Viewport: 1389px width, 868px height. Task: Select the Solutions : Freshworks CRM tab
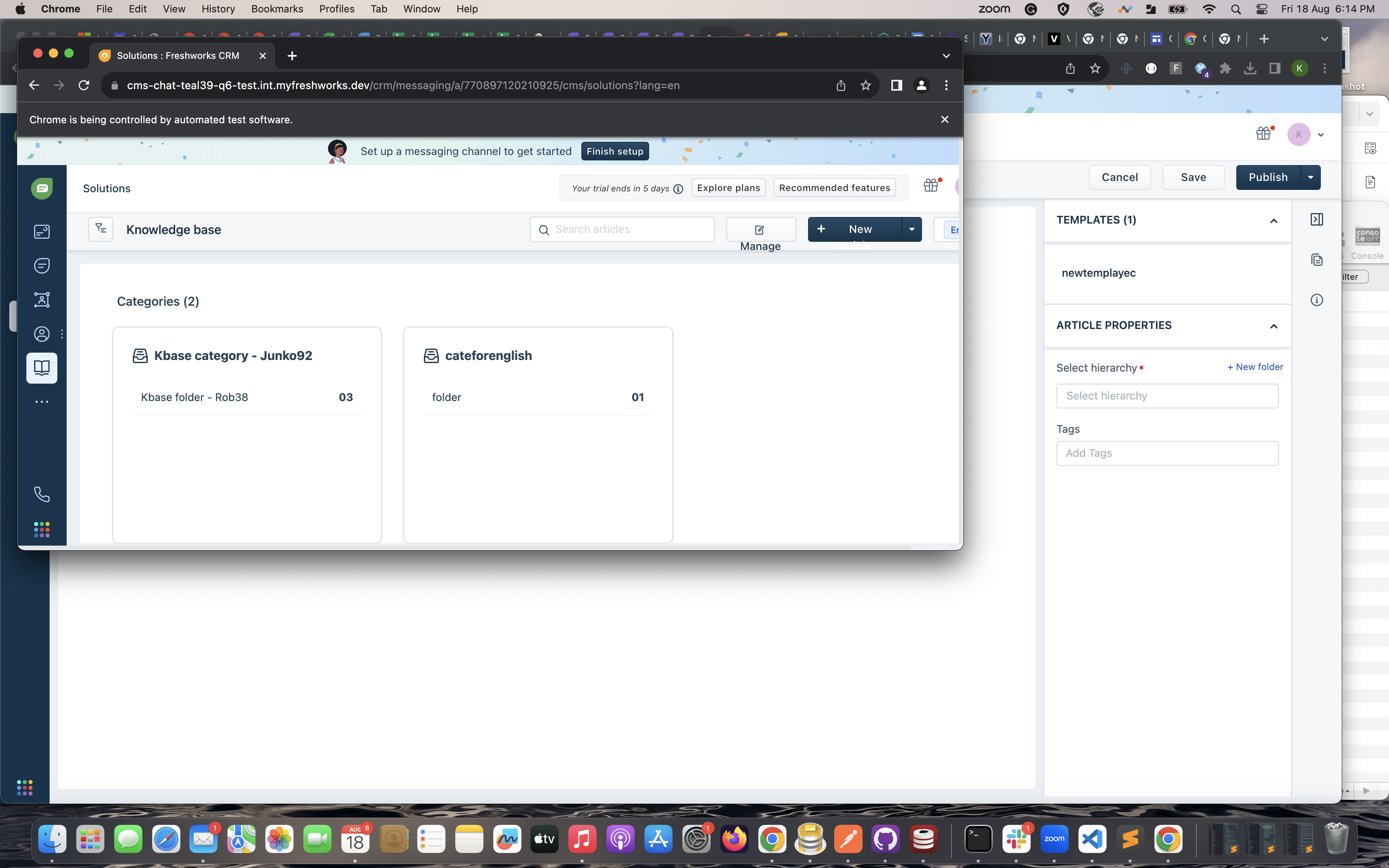point(178,56)
